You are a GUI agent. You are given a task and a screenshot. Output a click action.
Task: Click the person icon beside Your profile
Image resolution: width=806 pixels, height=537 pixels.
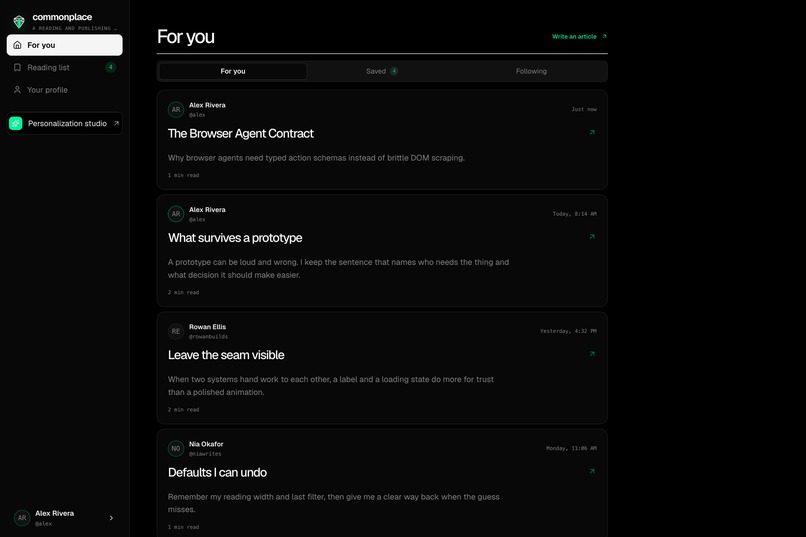click(x=17, y=90)
